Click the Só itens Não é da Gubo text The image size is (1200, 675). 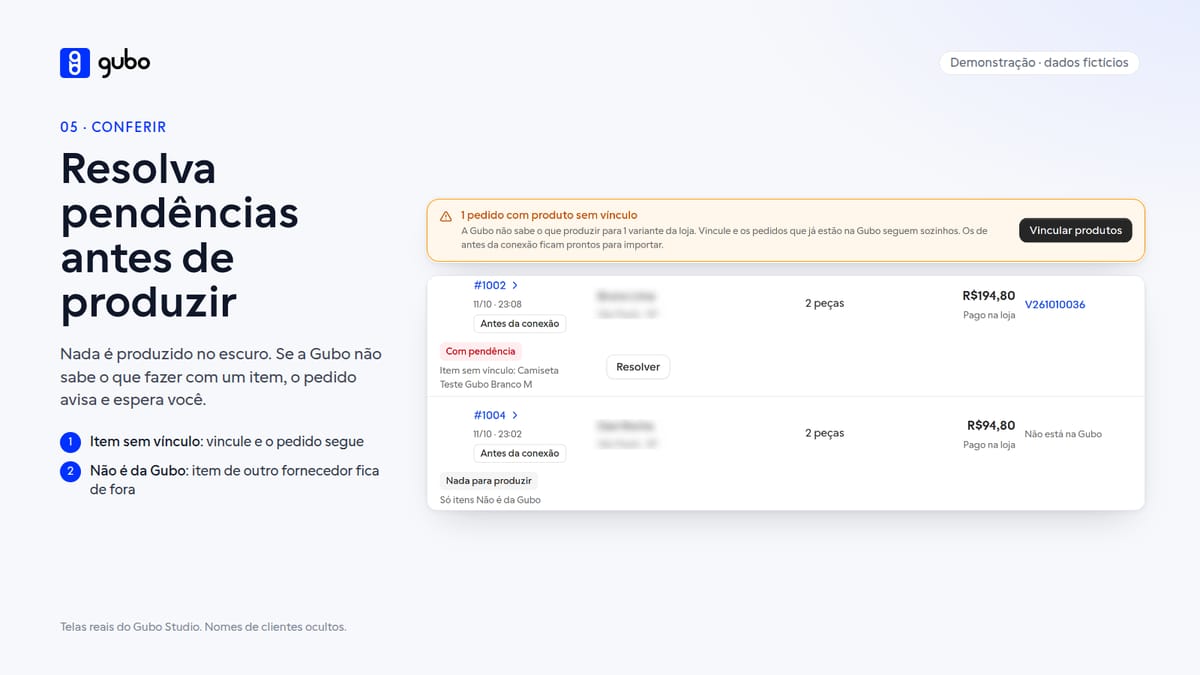point(490,499)
